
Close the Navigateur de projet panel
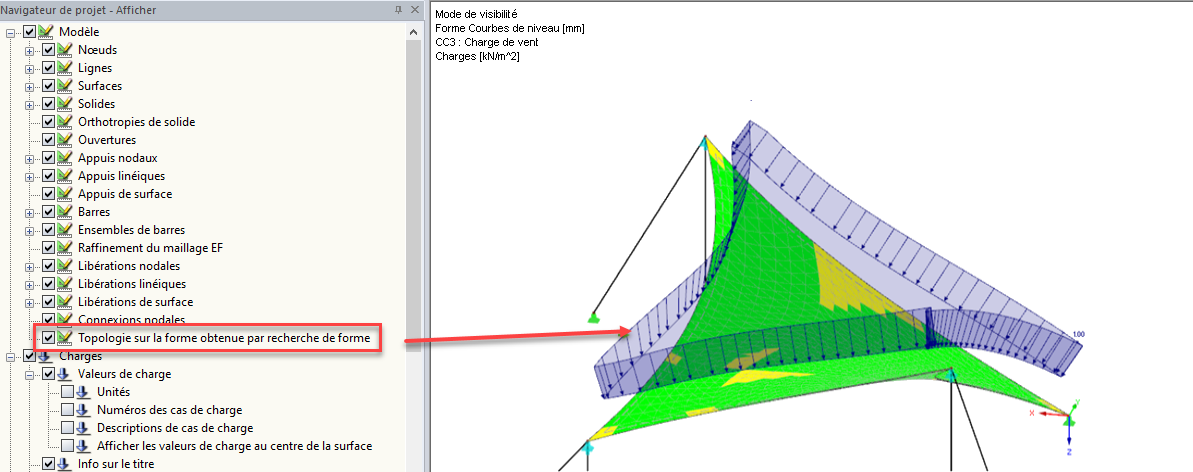pos(415,9)
